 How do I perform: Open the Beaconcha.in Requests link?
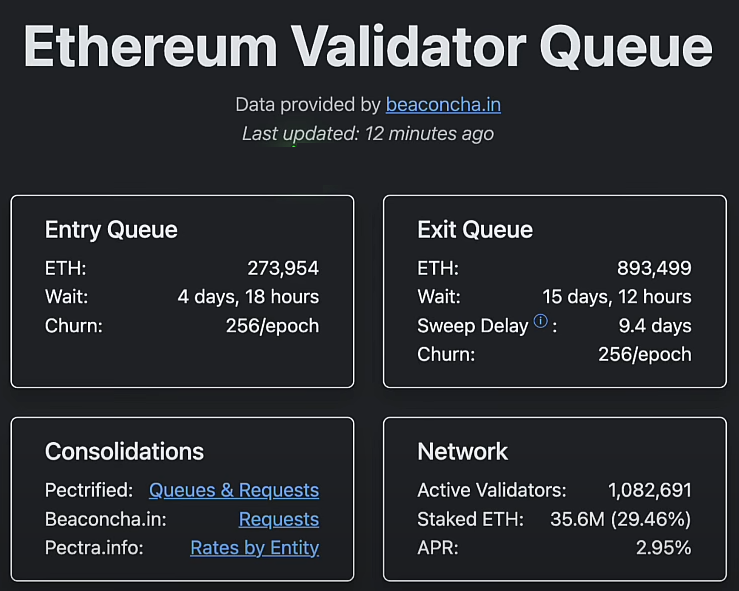(x=279, y=519)
